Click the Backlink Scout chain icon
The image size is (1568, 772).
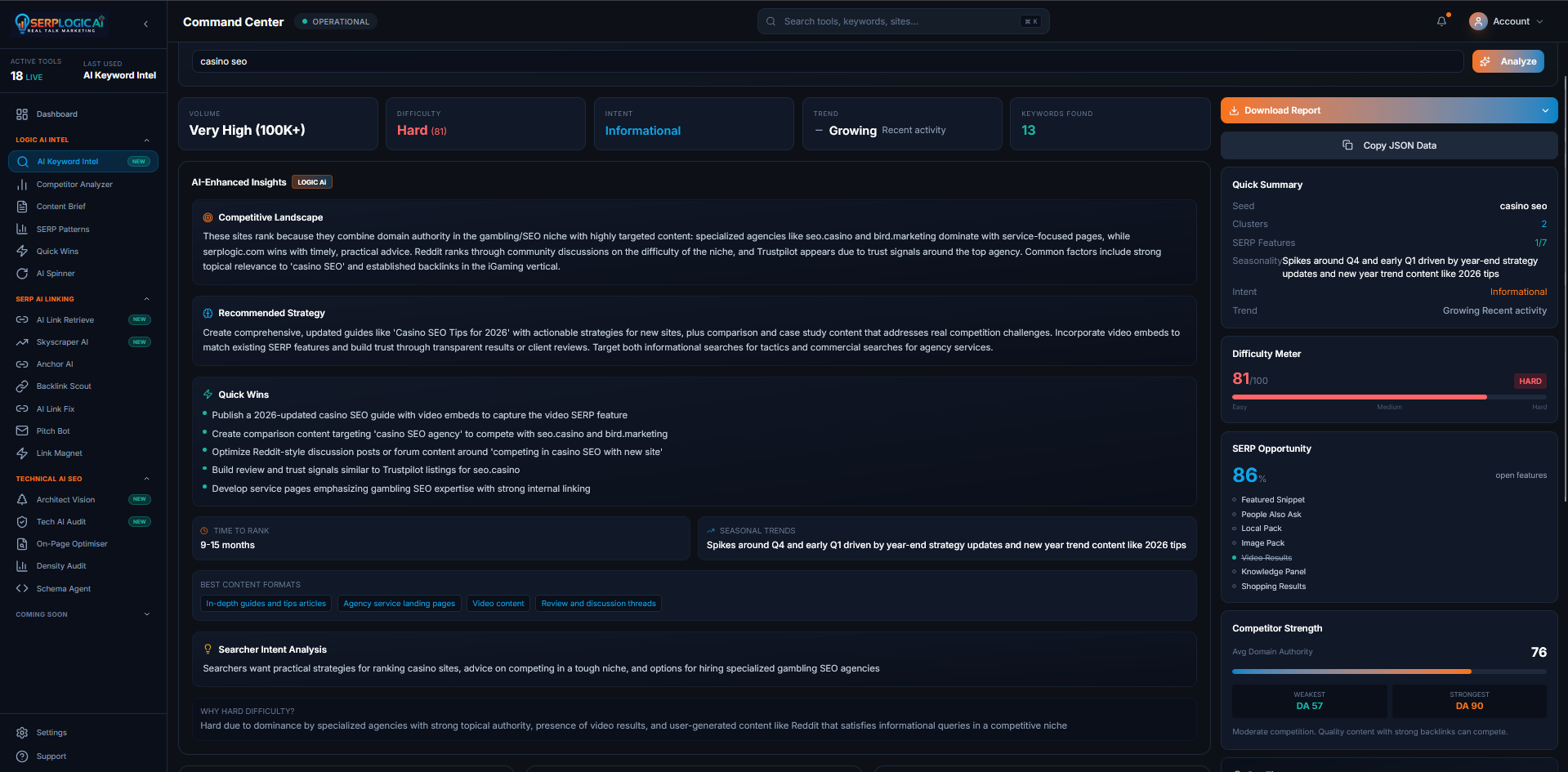(22, 386)
